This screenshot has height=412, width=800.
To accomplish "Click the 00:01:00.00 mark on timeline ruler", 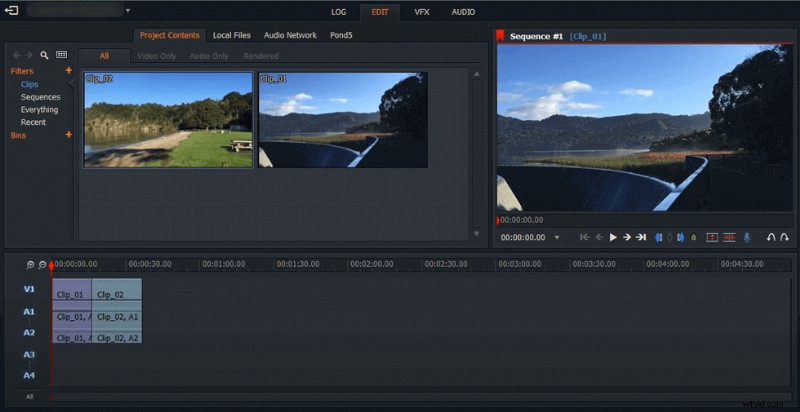I will [223, 264].
